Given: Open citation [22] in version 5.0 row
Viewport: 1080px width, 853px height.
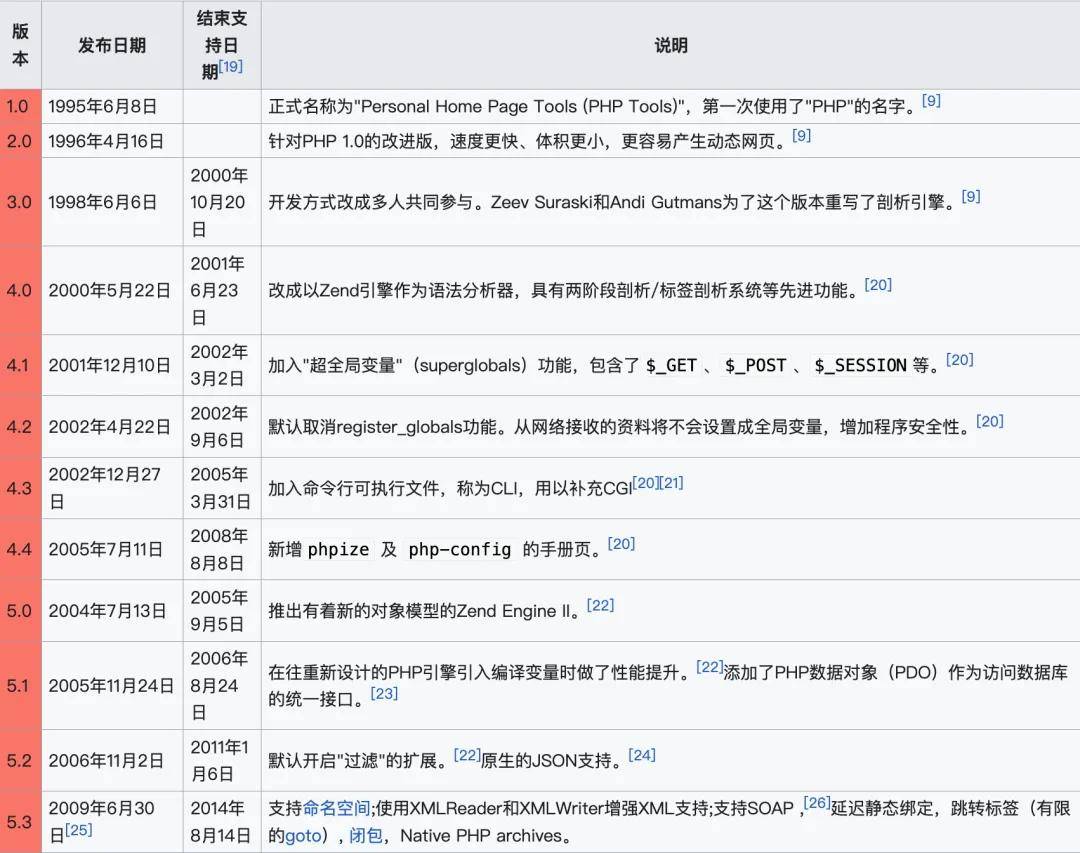Looking at the screenshot, I should pyautogui.click(x=600, y=605).
